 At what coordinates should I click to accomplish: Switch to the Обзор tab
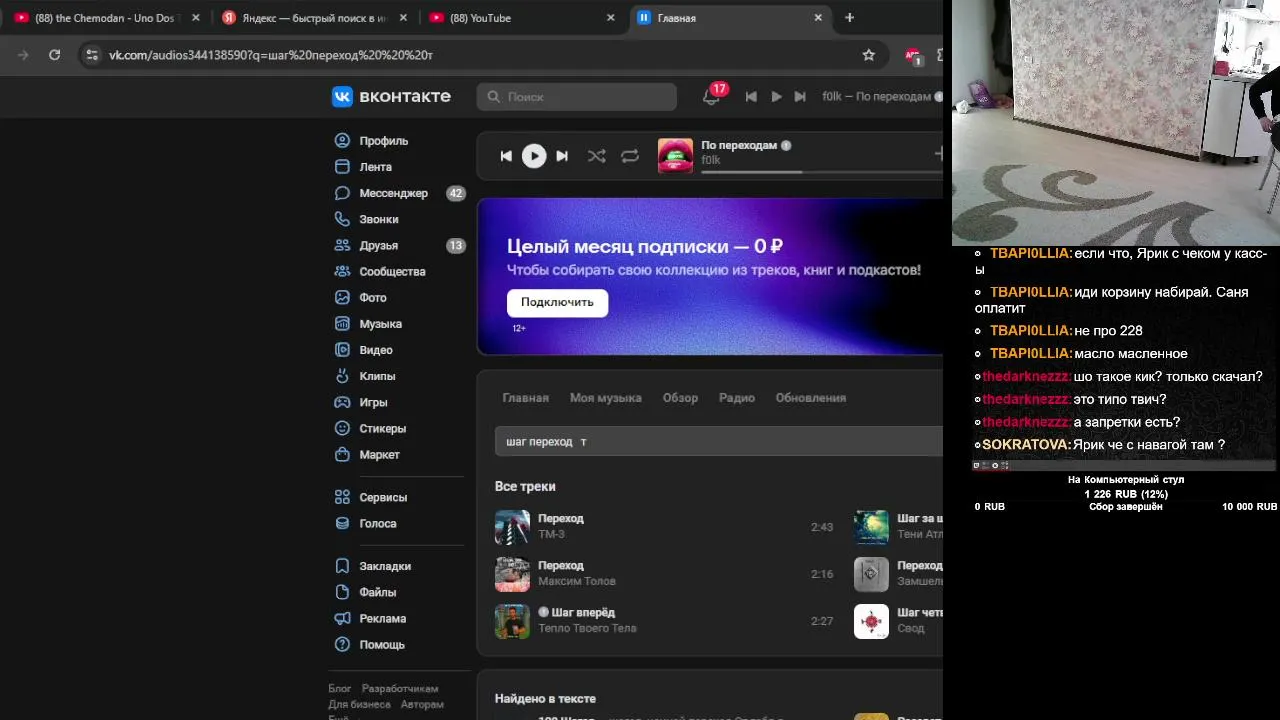680,398
